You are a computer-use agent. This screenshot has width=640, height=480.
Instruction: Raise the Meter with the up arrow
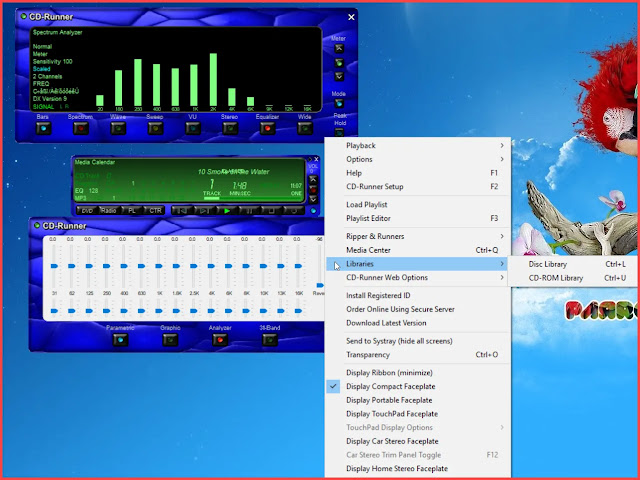(339, 49)
